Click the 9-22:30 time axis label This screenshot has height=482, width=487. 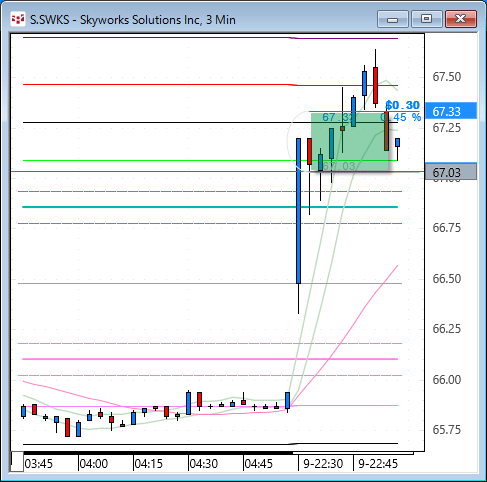click(x=323, y=464)
